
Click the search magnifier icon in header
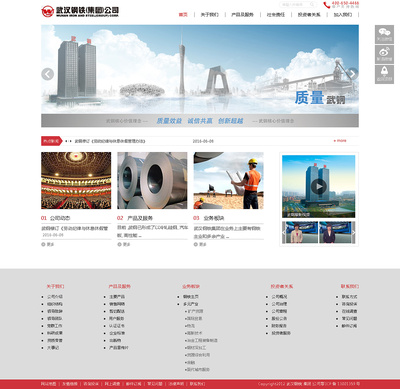coord(312,4)
